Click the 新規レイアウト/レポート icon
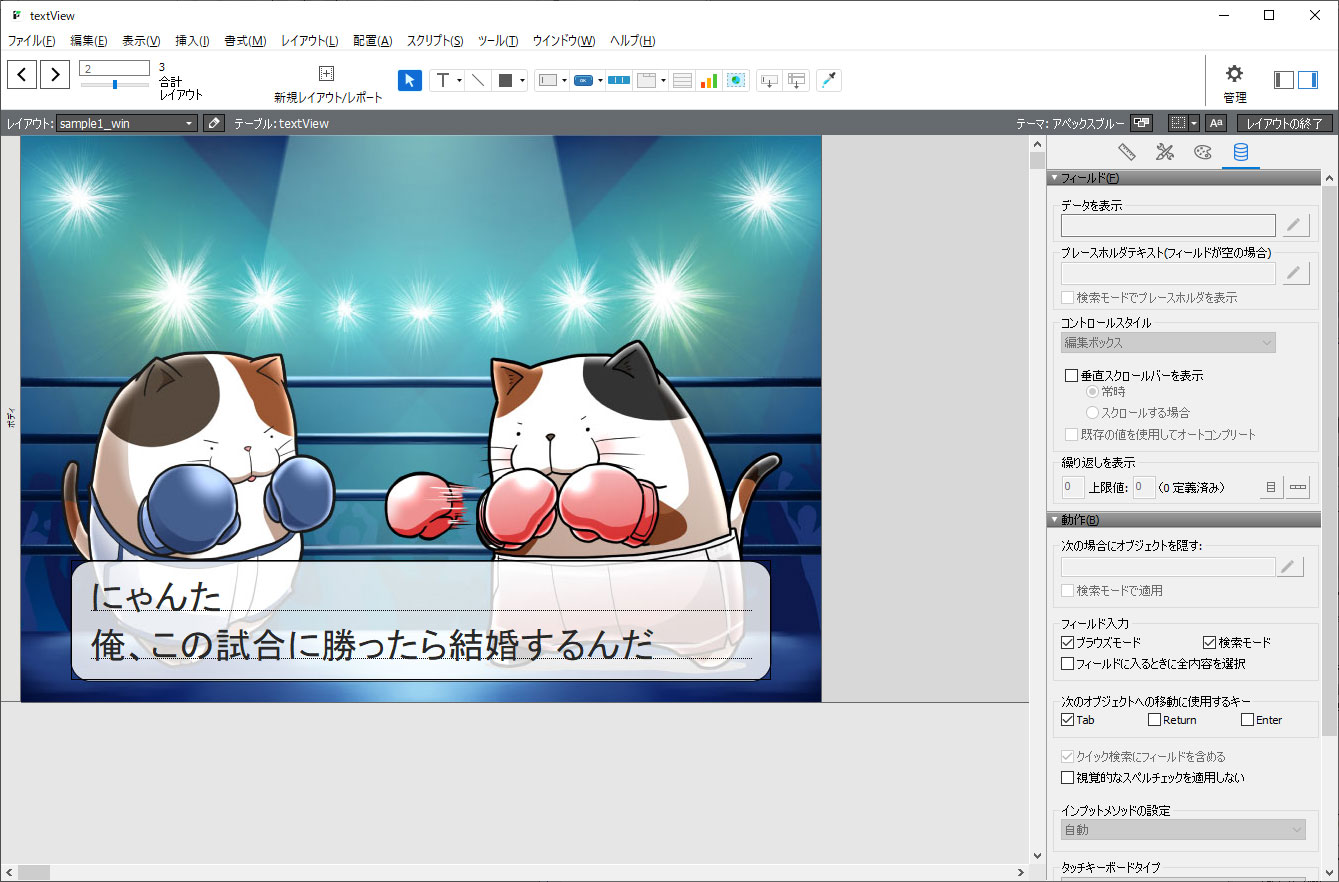Image resolution: width=1339 pixels, height=882 pixels. click(x=326, y=74)
